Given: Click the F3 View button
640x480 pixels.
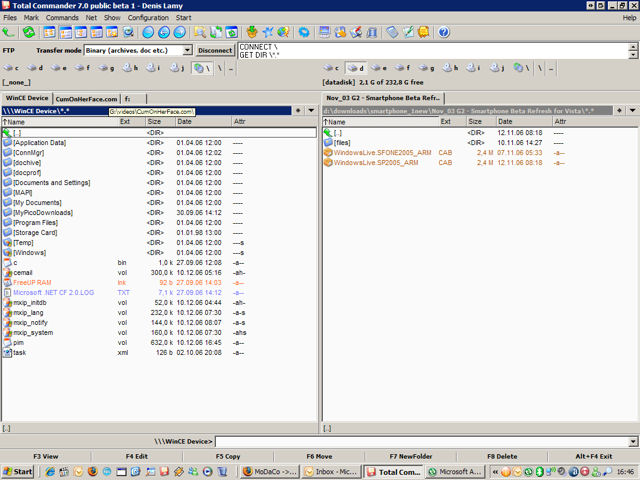Looking at the screenshot, I should click(46, 456).
